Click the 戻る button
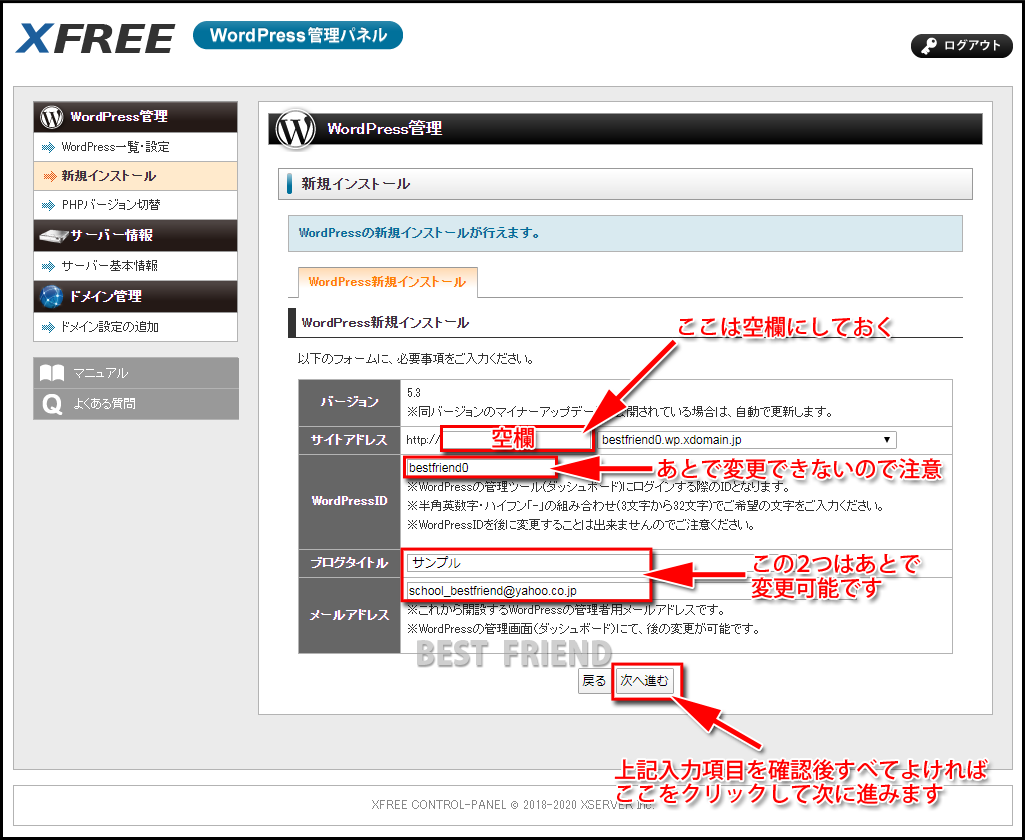The width and height of the screenshot is (1025, 840). [594, 681]
